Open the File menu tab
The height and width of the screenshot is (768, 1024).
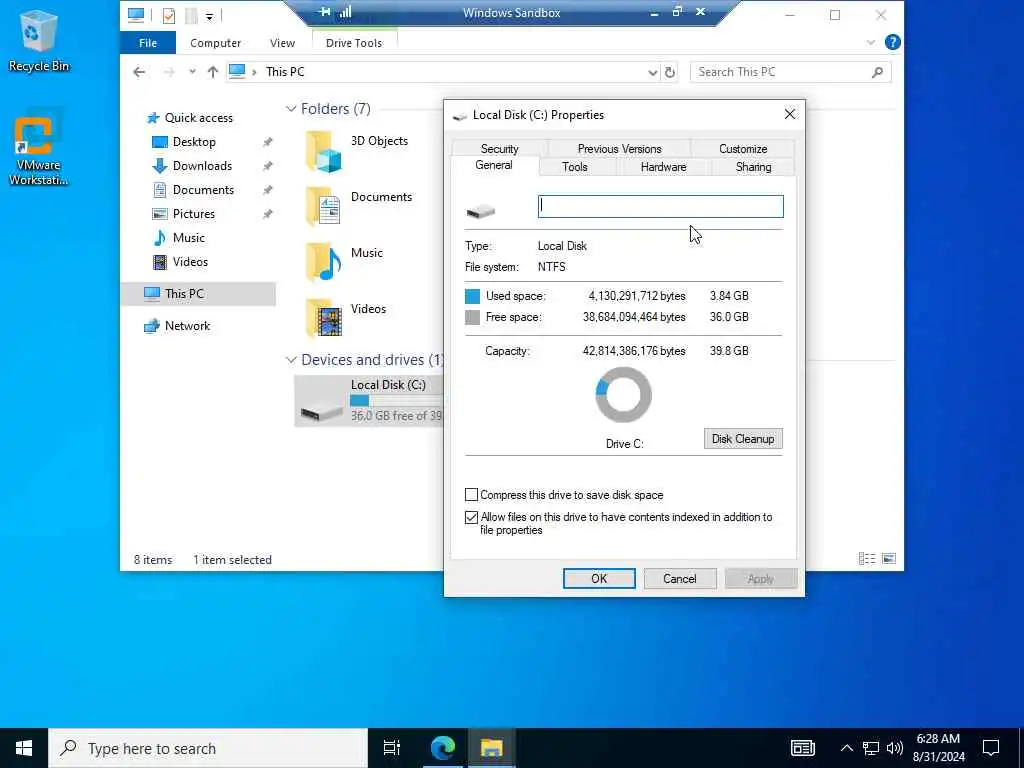tap(148, 42)
